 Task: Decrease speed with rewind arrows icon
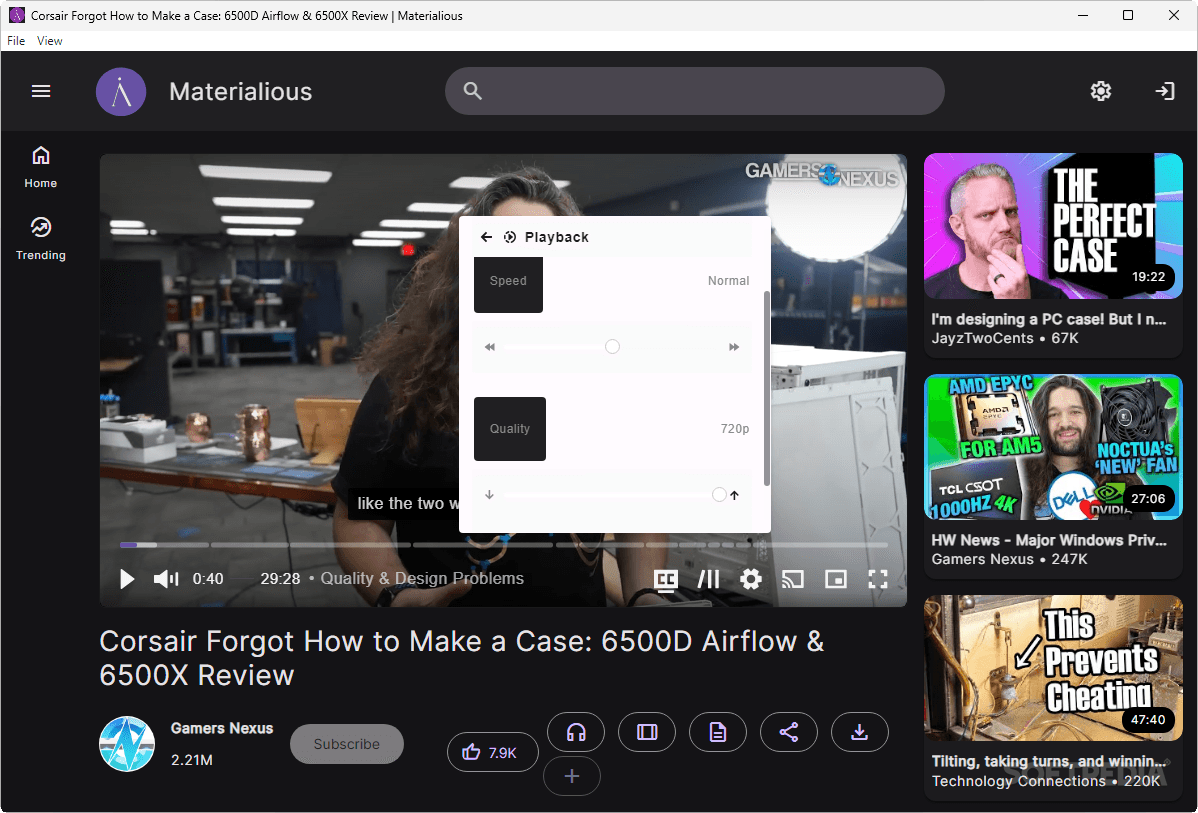coord(490,347)
